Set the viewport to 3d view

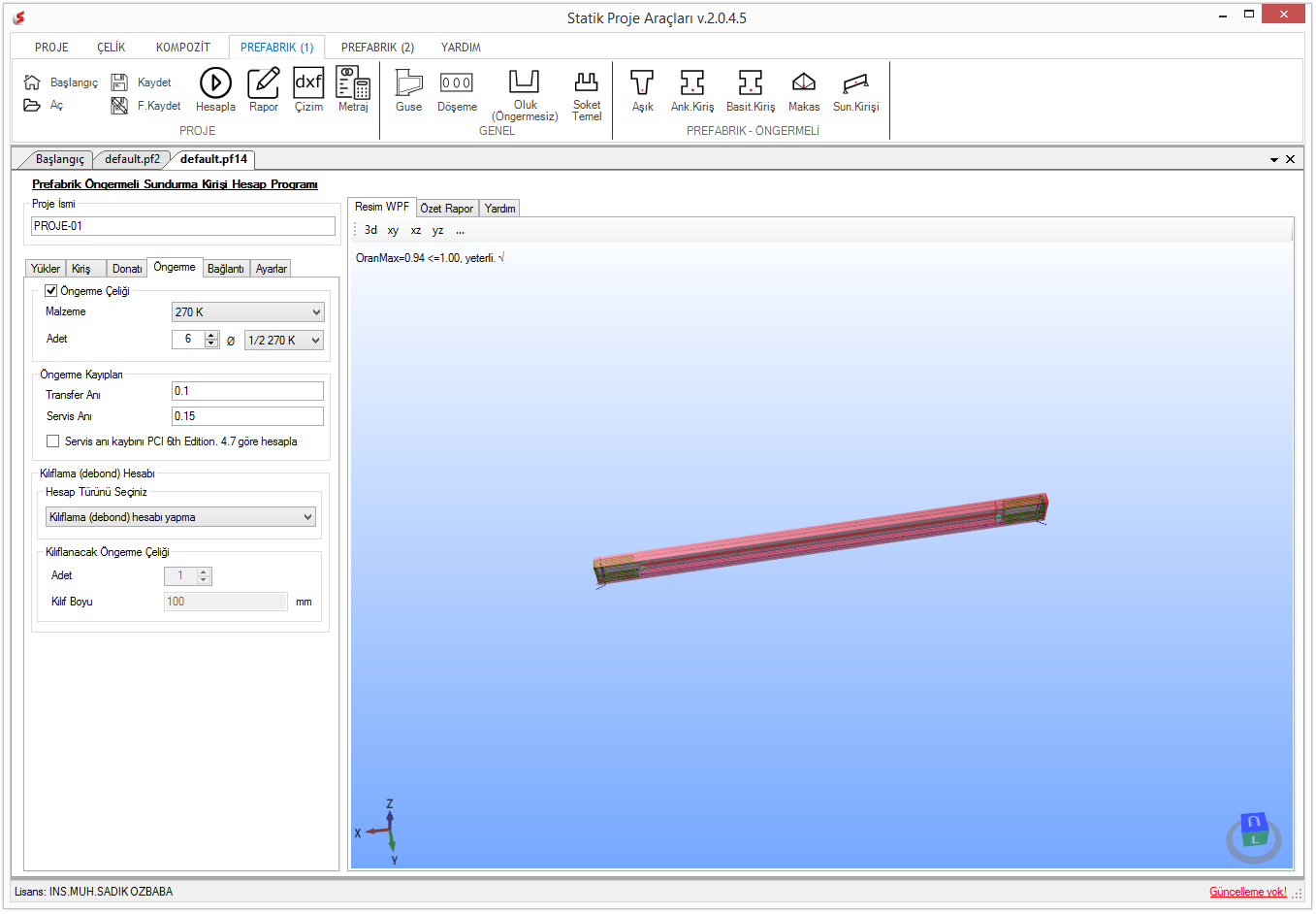click(370, 230)
